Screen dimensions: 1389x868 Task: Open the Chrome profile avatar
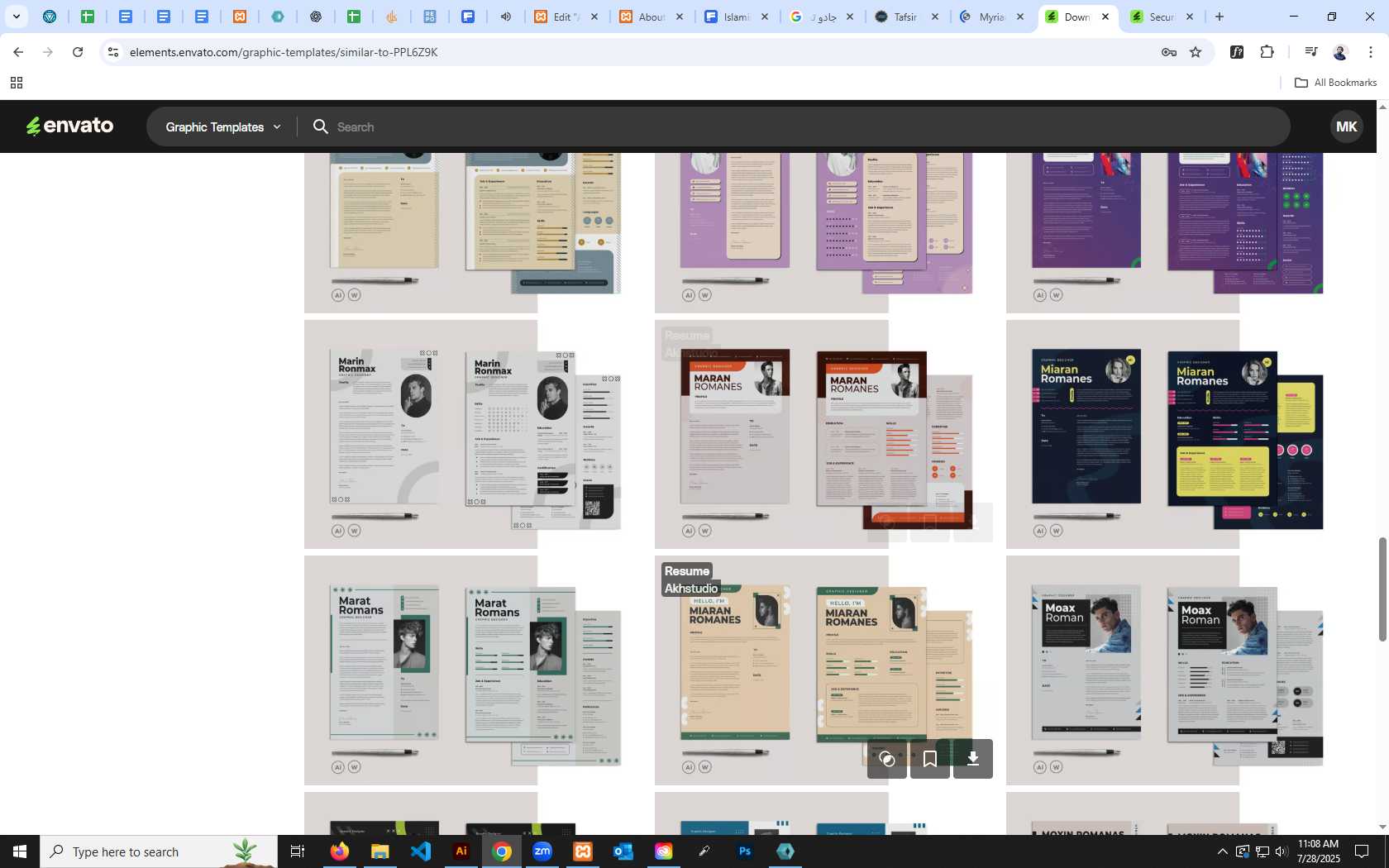(1340, 52)
